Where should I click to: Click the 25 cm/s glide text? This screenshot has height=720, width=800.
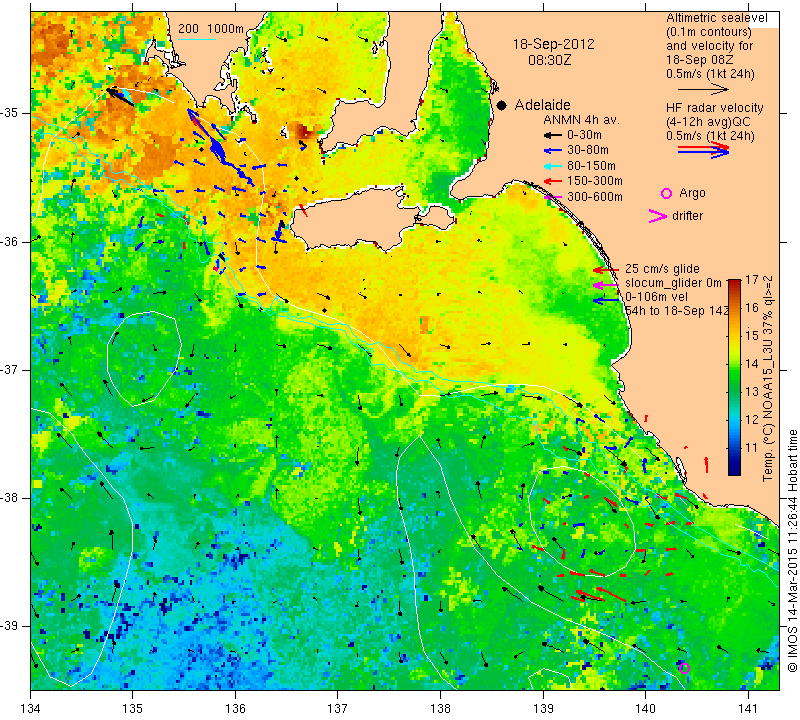[x=662, y=269]
